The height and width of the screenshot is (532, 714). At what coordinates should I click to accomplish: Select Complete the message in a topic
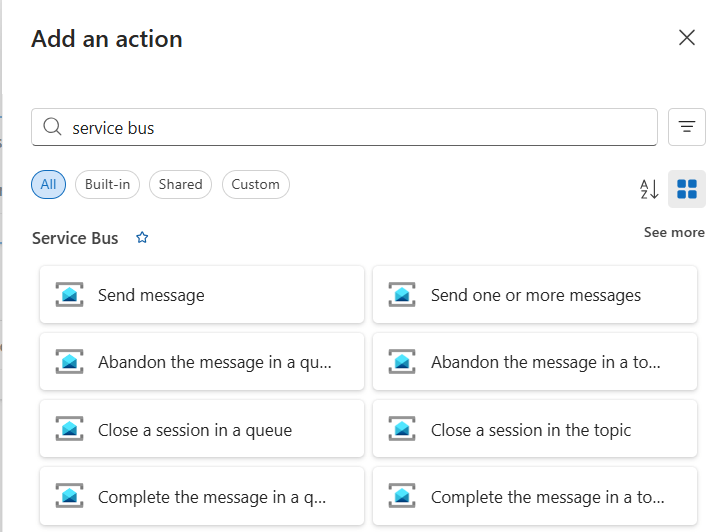(547, 497)
